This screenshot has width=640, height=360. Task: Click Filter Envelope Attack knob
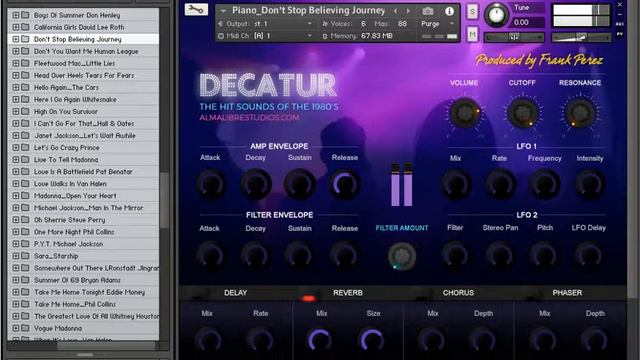pyautogui.click(x=210, y=256)
